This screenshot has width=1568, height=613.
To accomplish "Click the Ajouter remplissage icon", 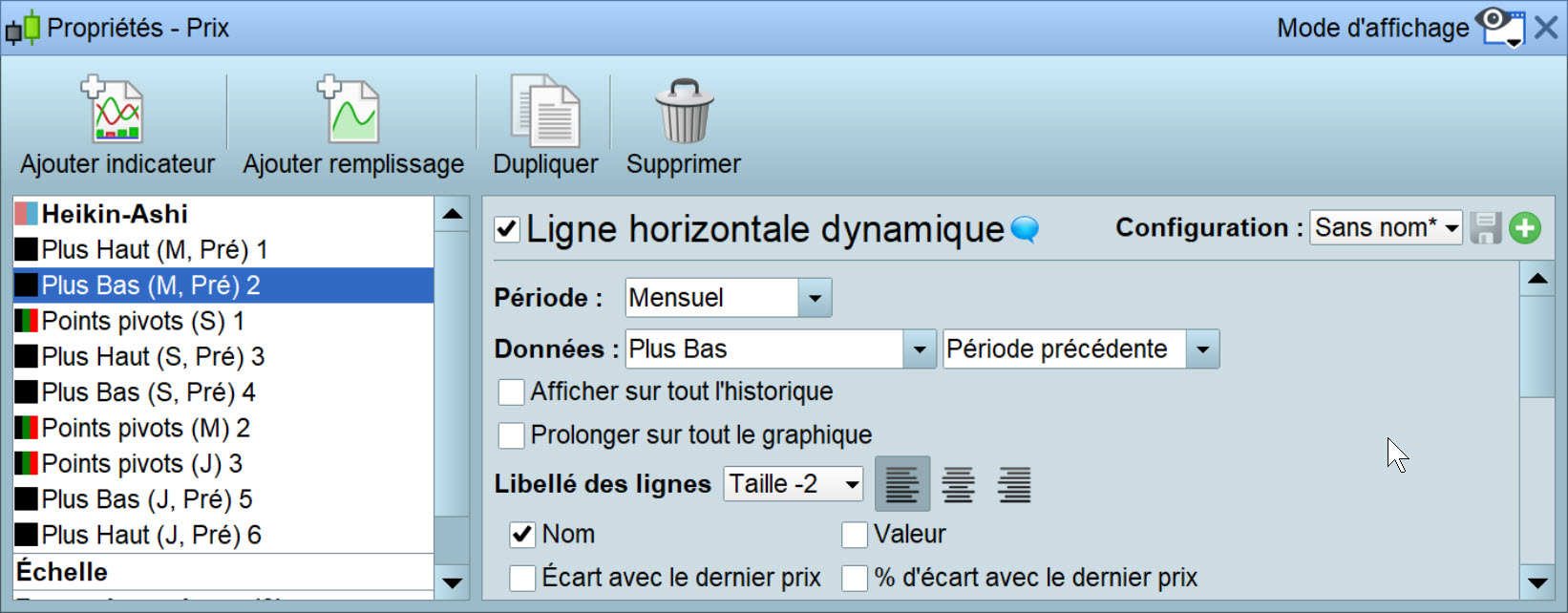I will point(351,111).
